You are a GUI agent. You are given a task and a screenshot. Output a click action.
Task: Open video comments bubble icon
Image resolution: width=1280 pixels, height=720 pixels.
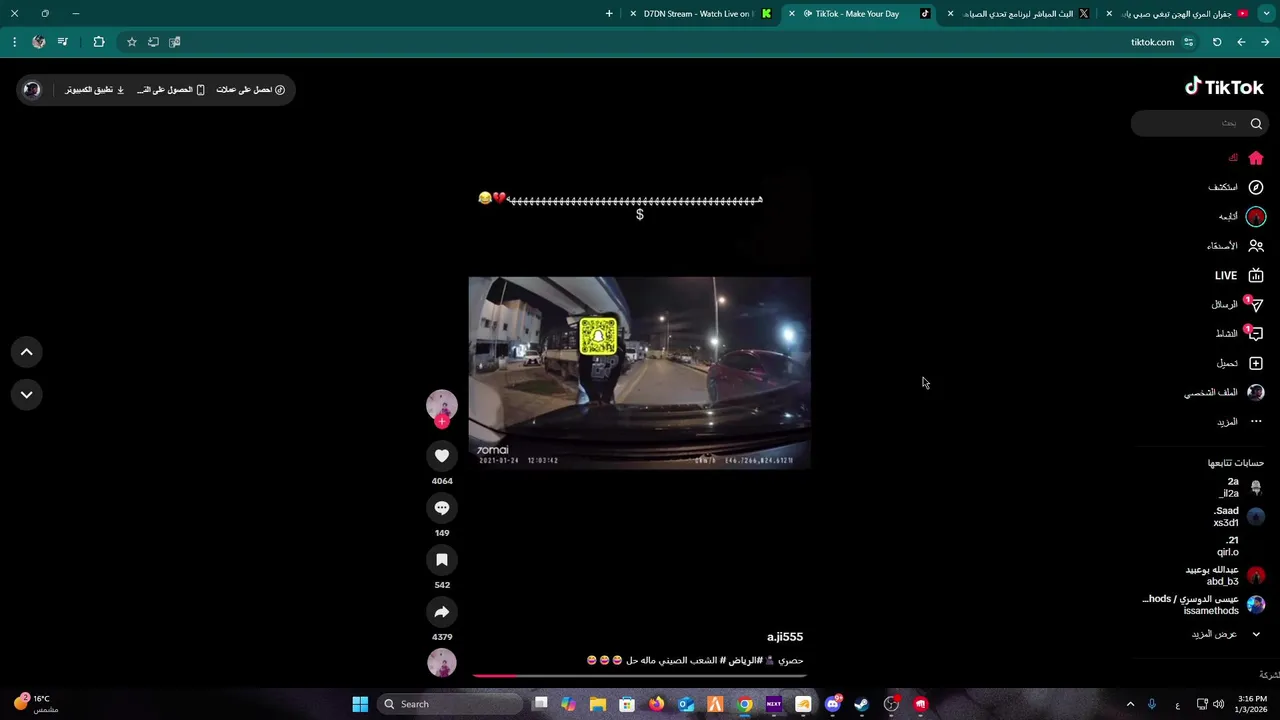[442, 508]
